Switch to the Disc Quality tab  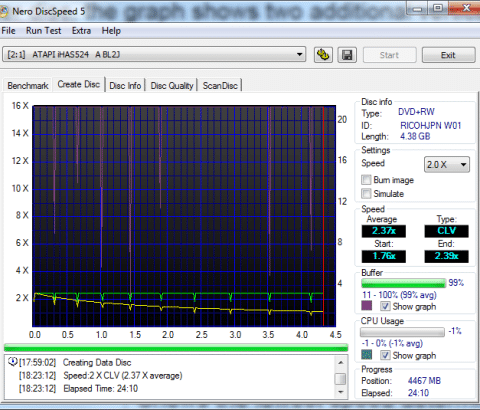pos(172,86)
